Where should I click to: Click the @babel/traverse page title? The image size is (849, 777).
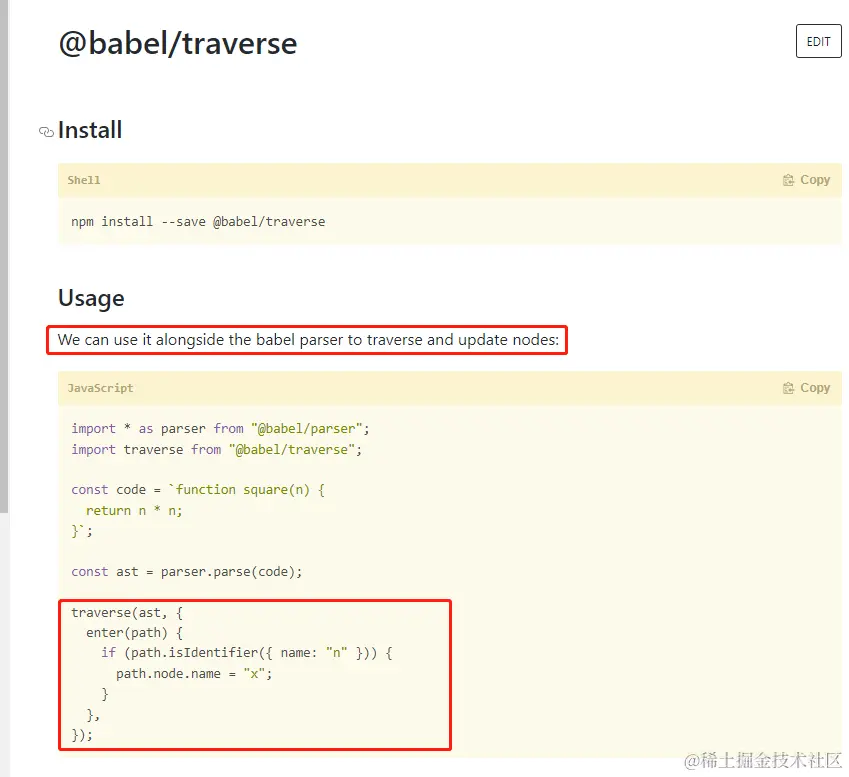(178, 43)
